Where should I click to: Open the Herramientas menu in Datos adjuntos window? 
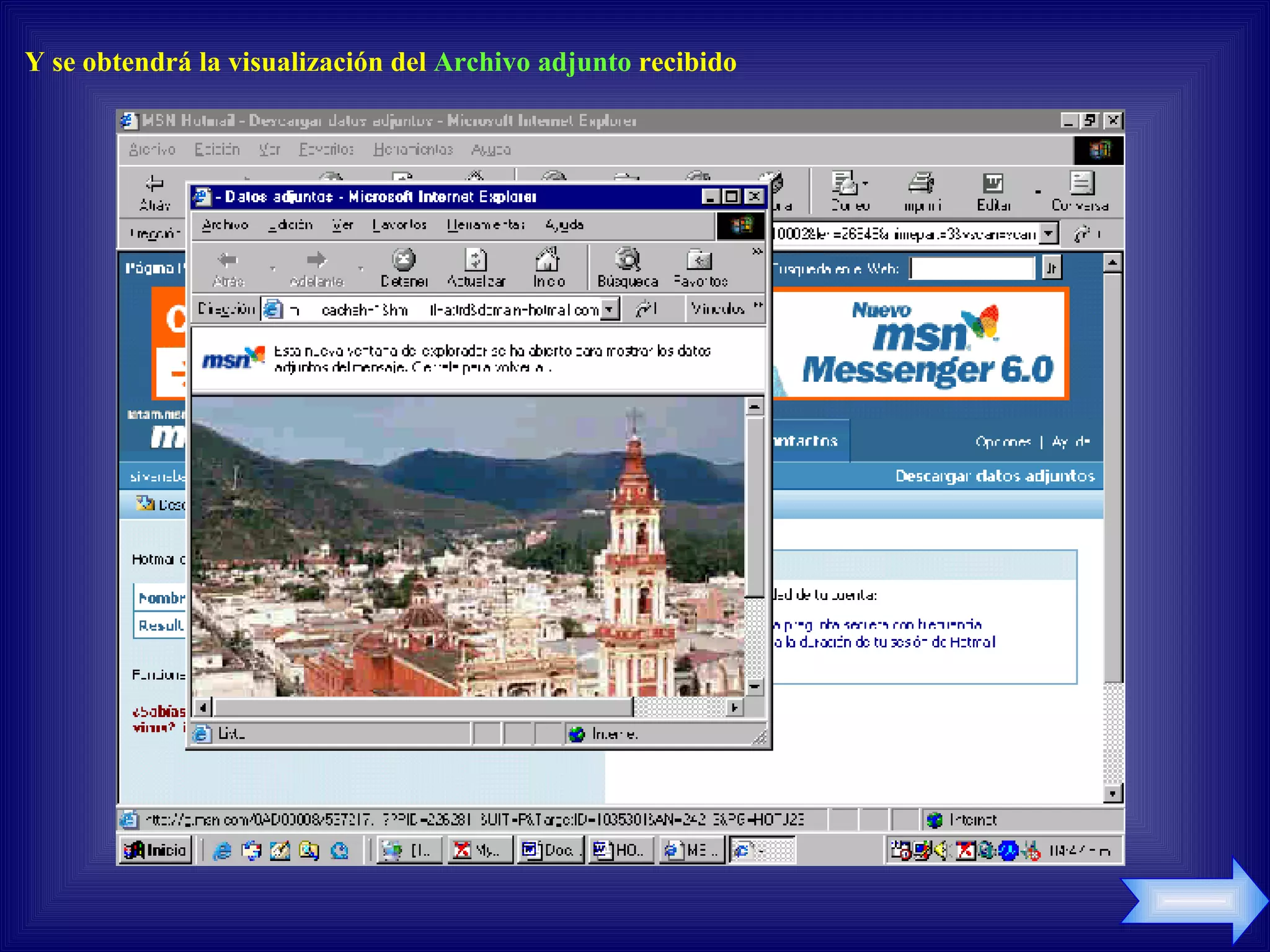click(x=486, y=225)
